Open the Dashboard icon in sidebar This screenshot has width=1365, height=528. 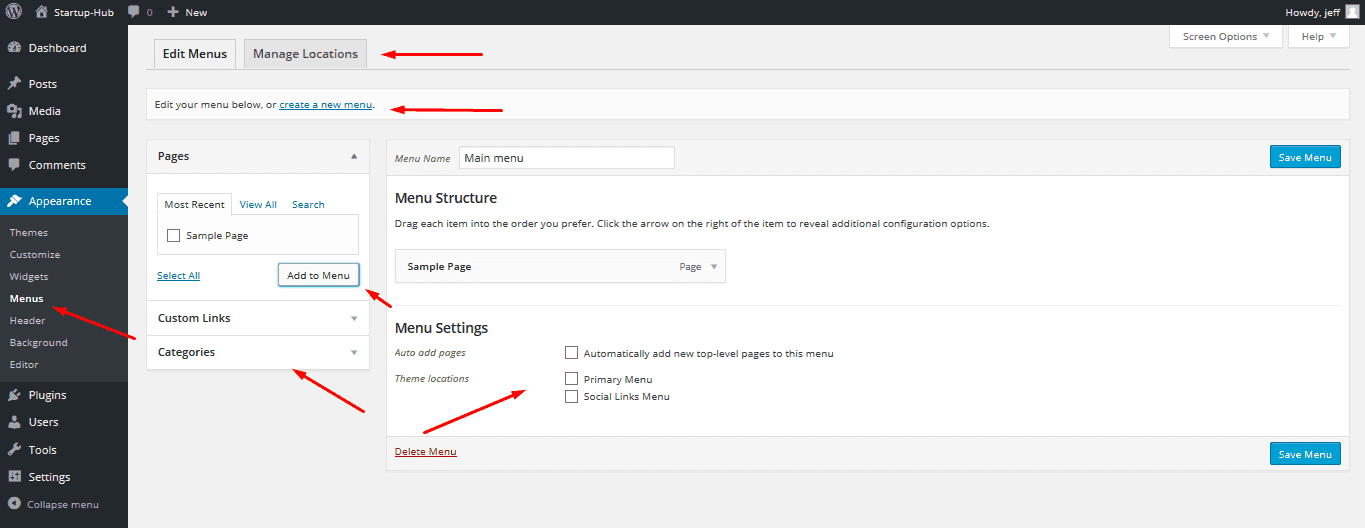(x=14, y=48)
